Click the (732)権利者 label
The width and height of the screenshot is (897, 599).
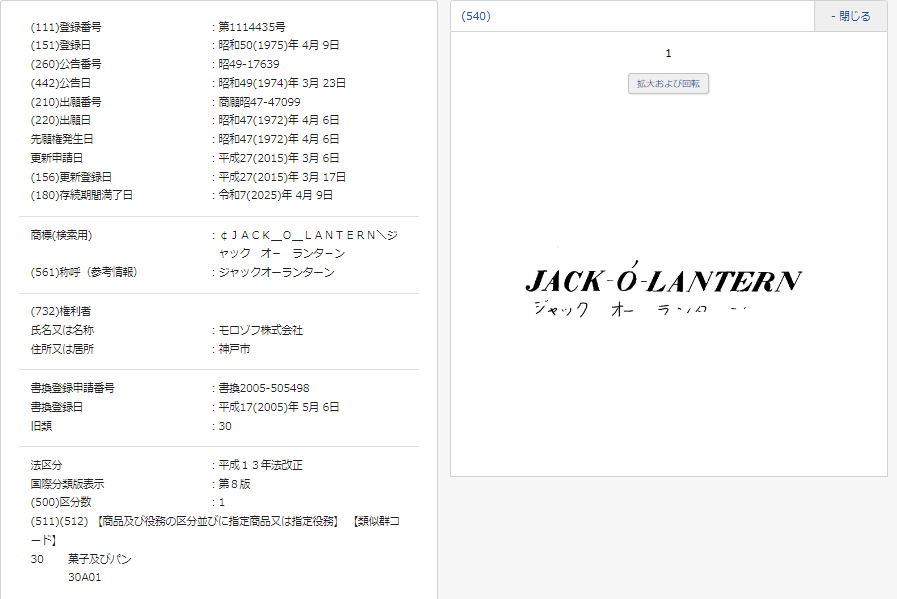click(x=61, y=311)
